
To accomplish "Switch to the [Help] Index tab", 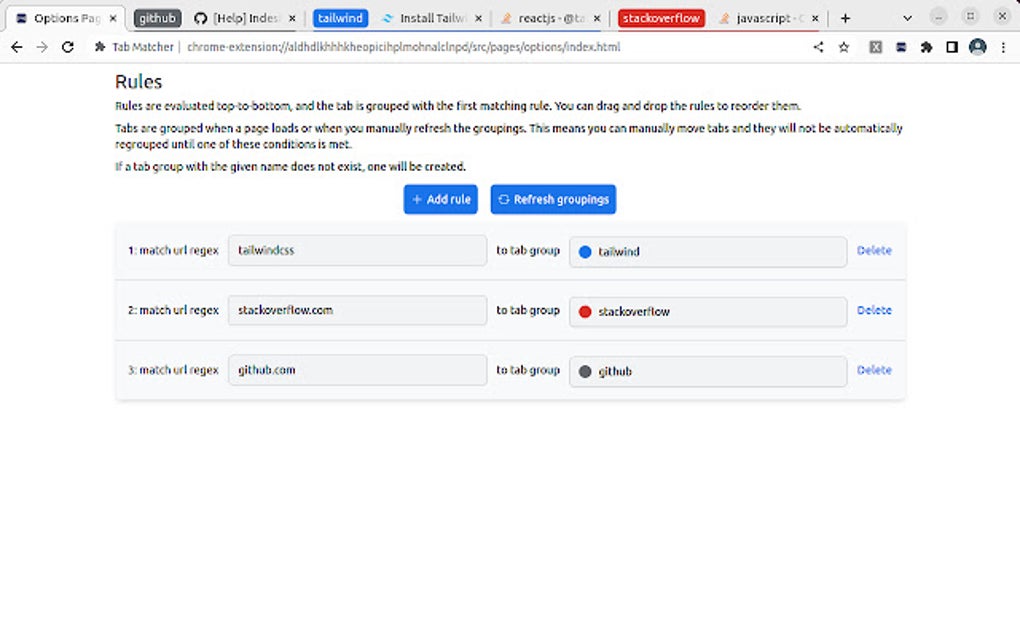I will (245, 18).
